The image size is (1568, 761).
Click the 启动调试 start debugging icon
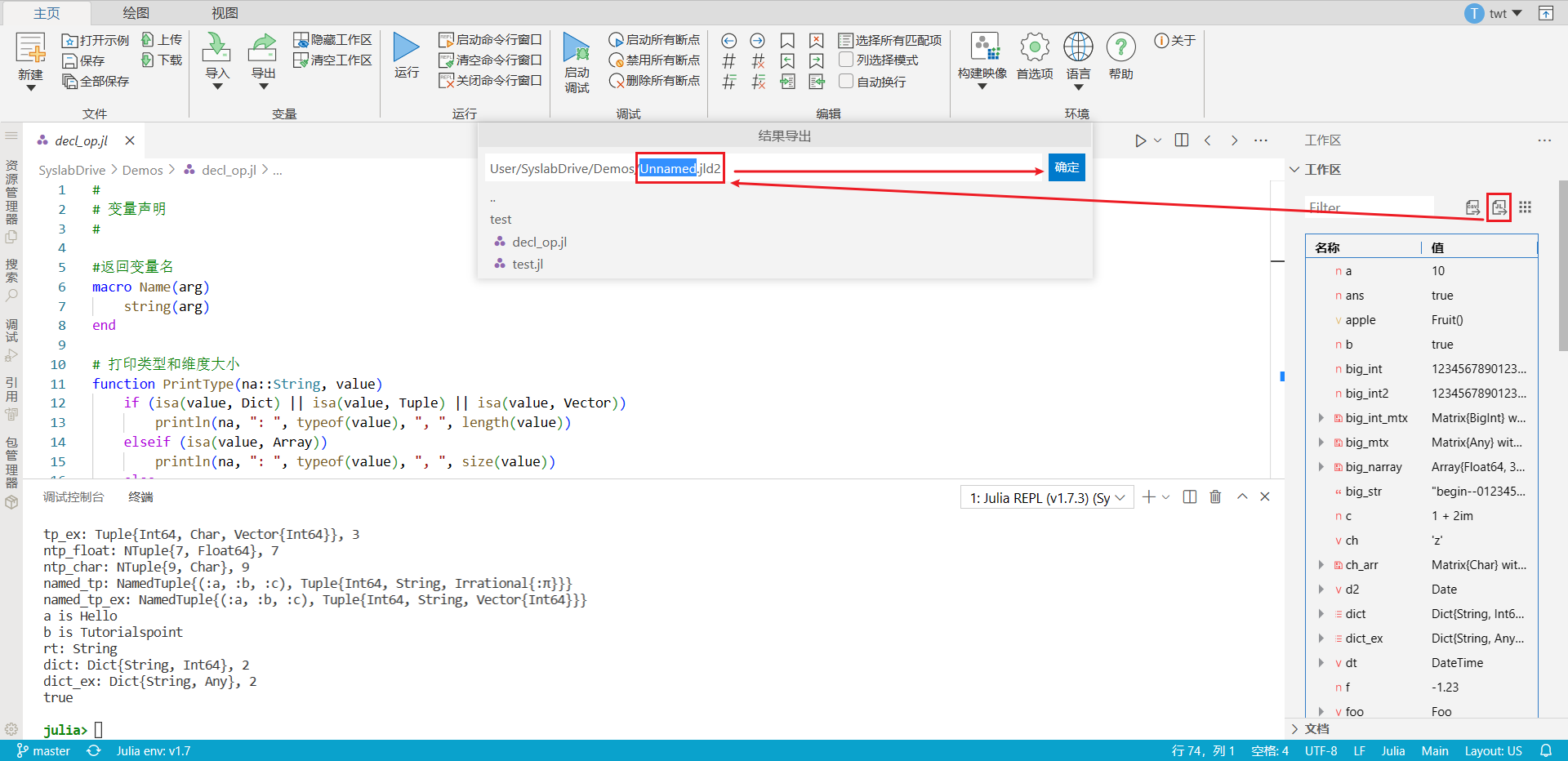[x=577, y=48]
